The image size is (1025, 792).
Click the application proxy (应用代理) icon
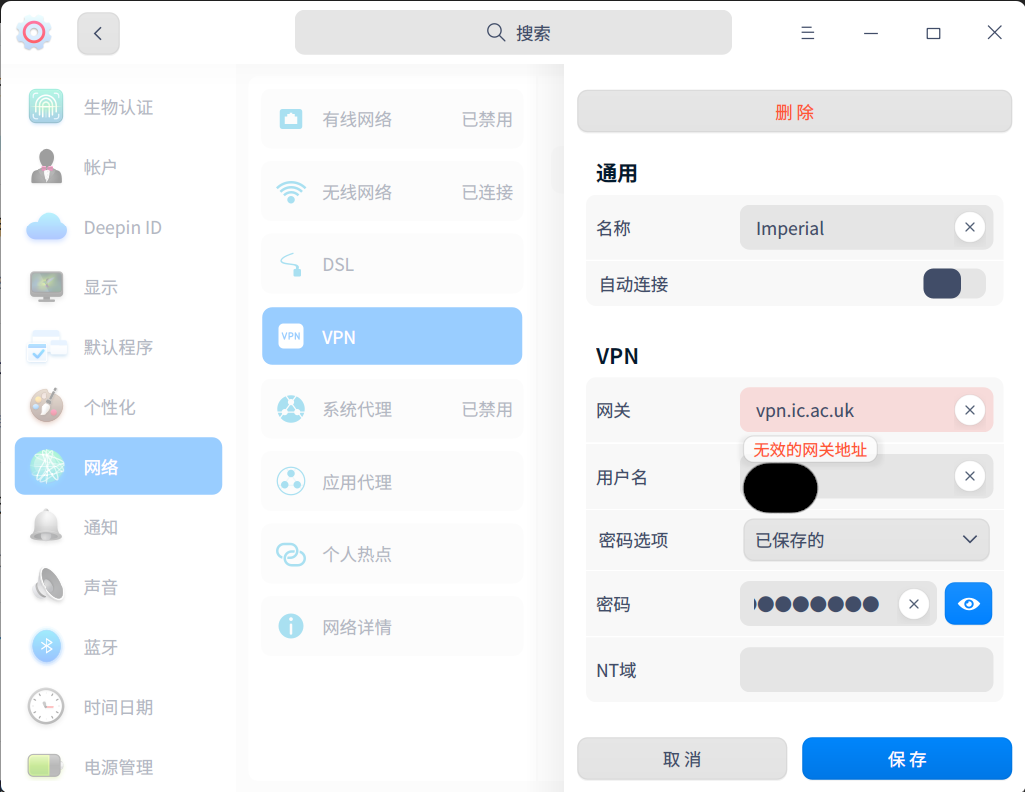[291, 482]
